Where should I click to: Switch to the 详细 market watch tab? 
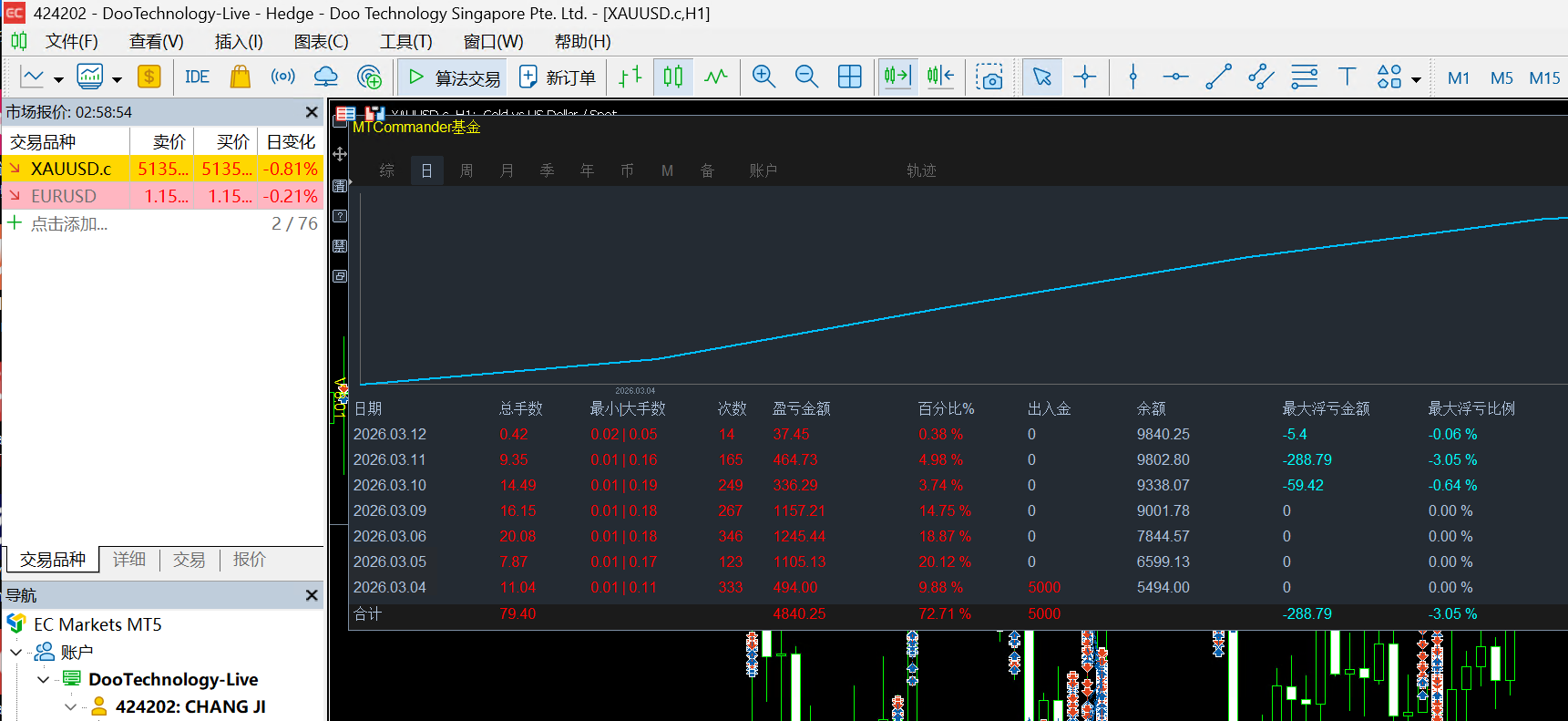pos(129,560)
